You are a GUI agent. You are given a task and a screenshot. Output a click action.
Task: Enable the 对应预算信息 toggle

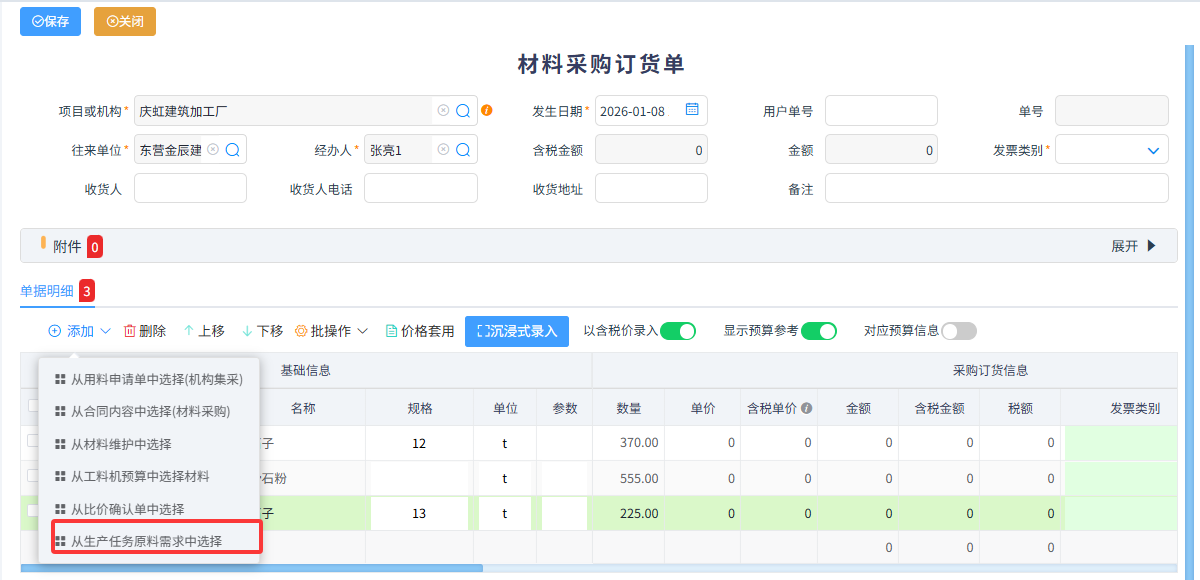[957, 330]
